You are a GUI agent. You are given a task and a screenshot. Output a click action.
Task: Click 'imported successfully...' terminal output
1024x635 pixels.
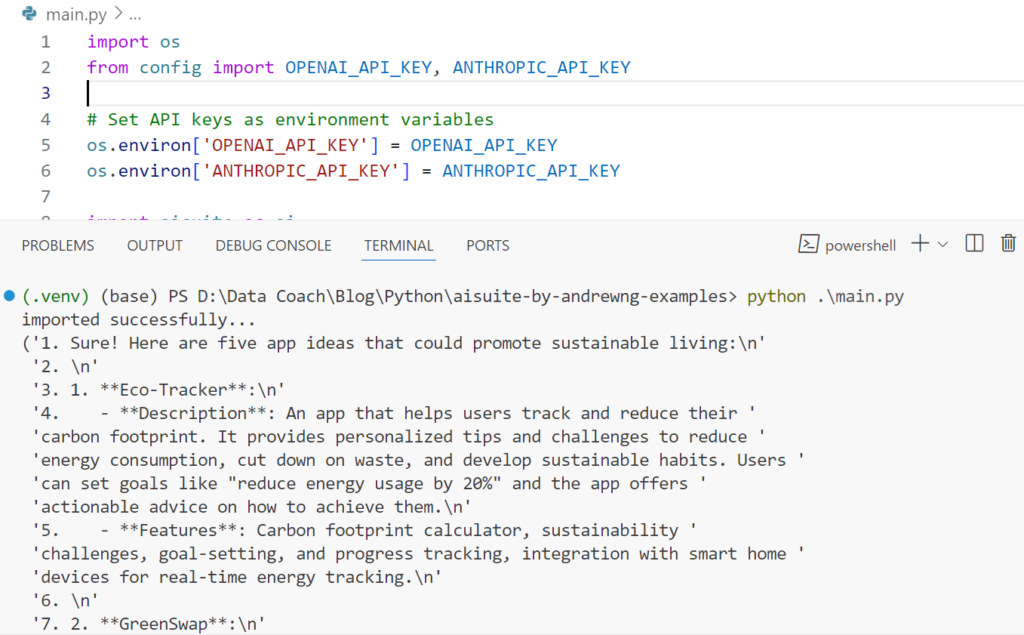pos(138,320)
